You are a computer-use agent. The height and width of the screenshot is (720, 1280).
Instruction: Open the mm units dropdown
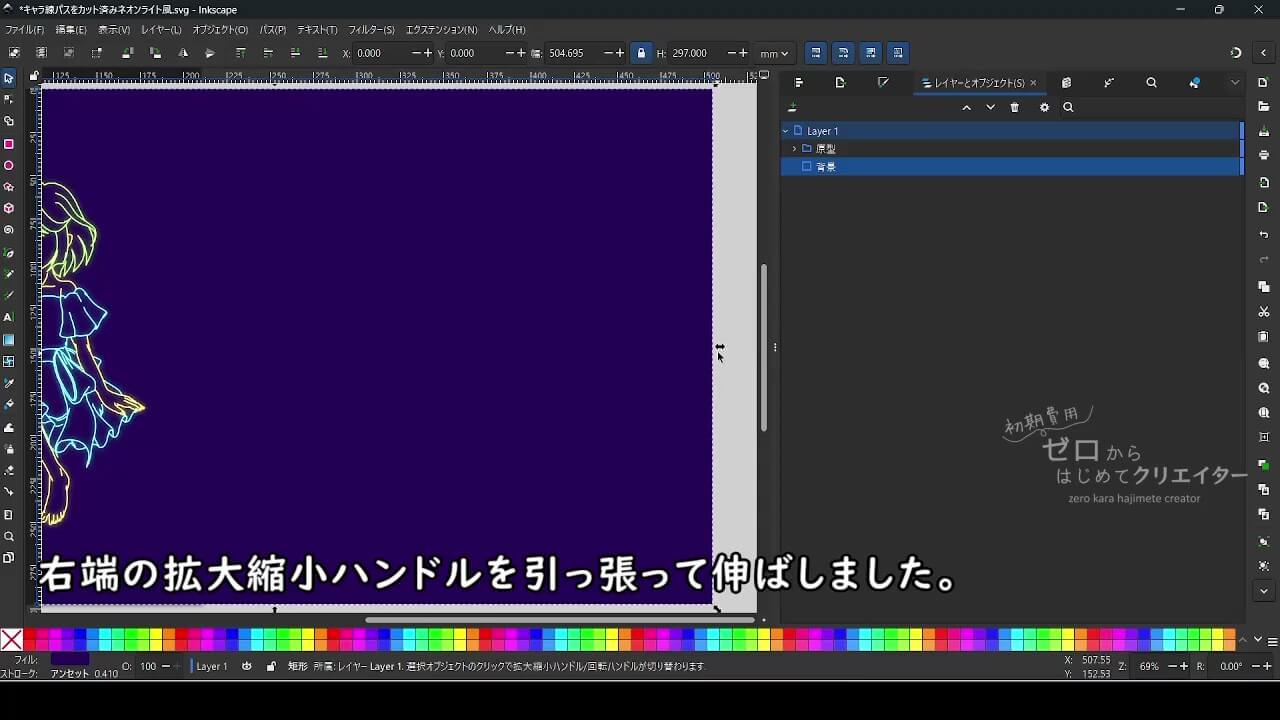773,53
